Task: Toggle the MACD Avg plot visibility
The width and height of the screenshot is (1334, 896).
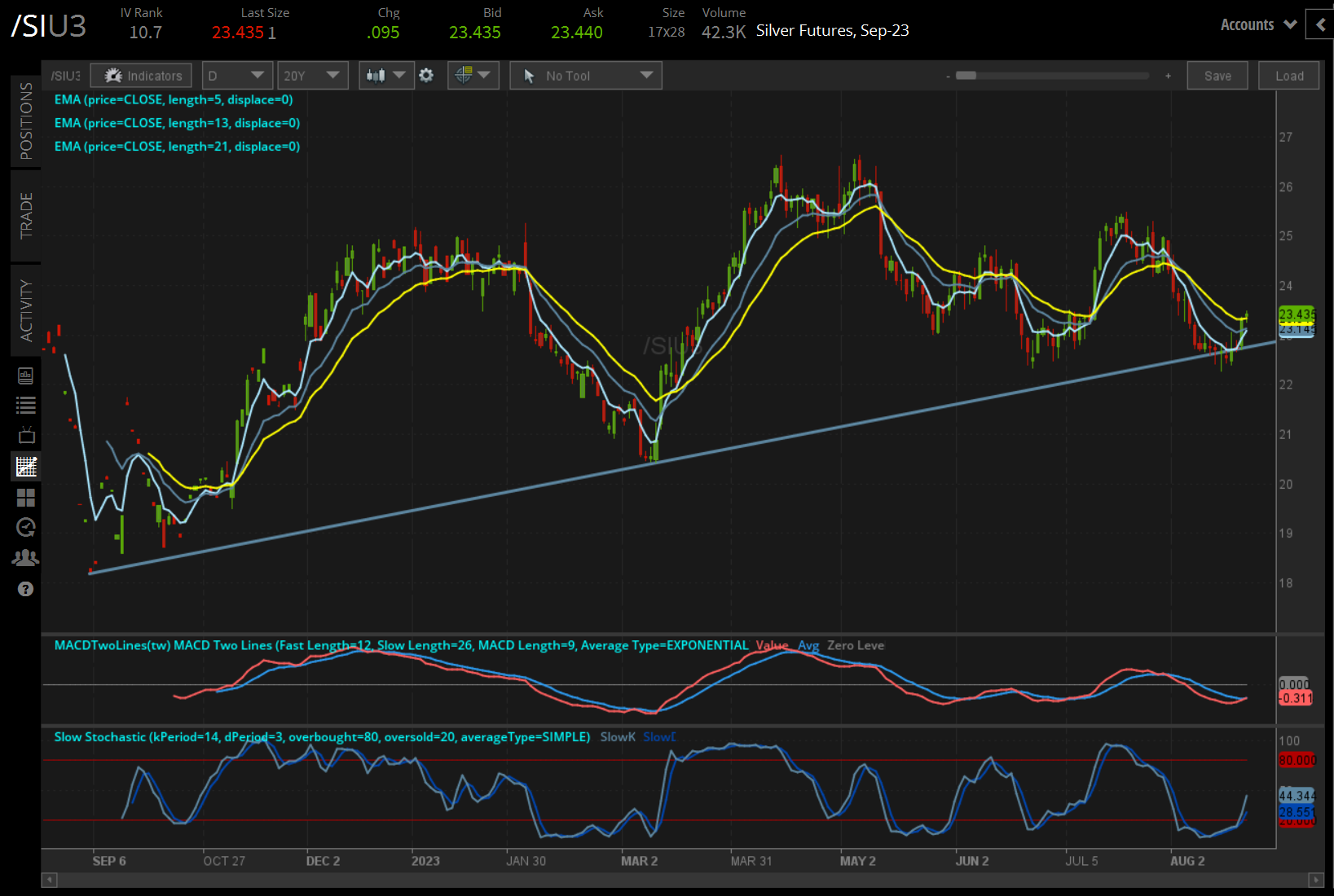Action: [808, 645]
